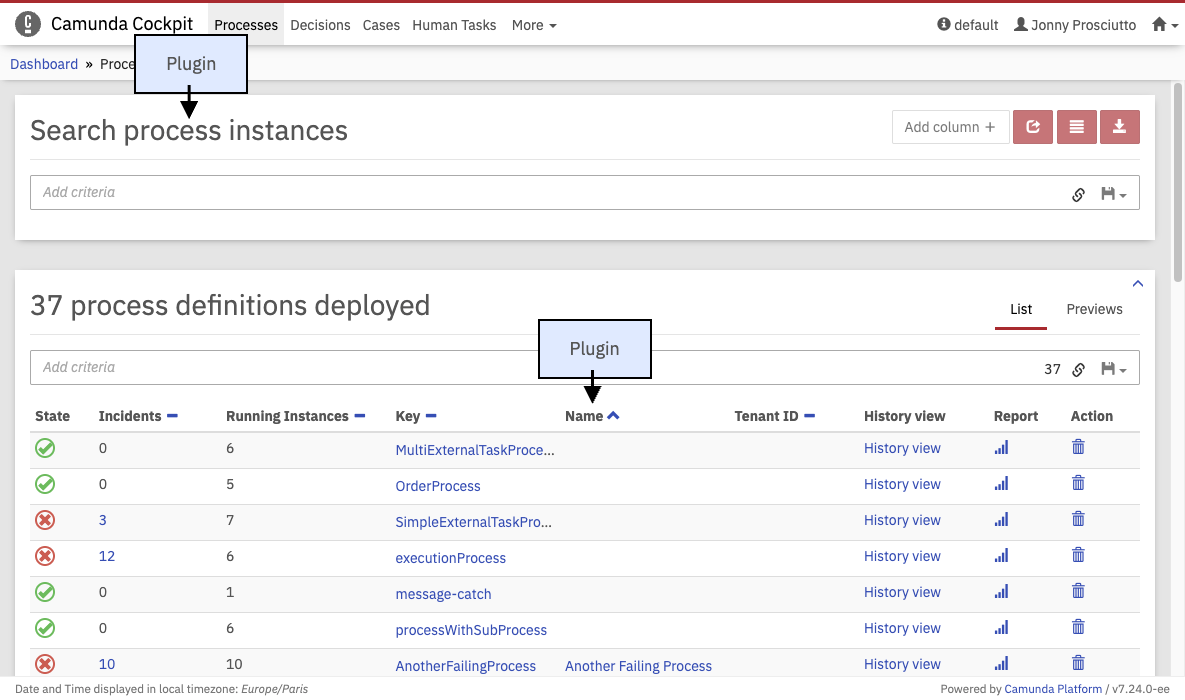Delete the executionProcess definition via trash icon
Viewport: 1185px width, 700px height.
coord(1078,556)
